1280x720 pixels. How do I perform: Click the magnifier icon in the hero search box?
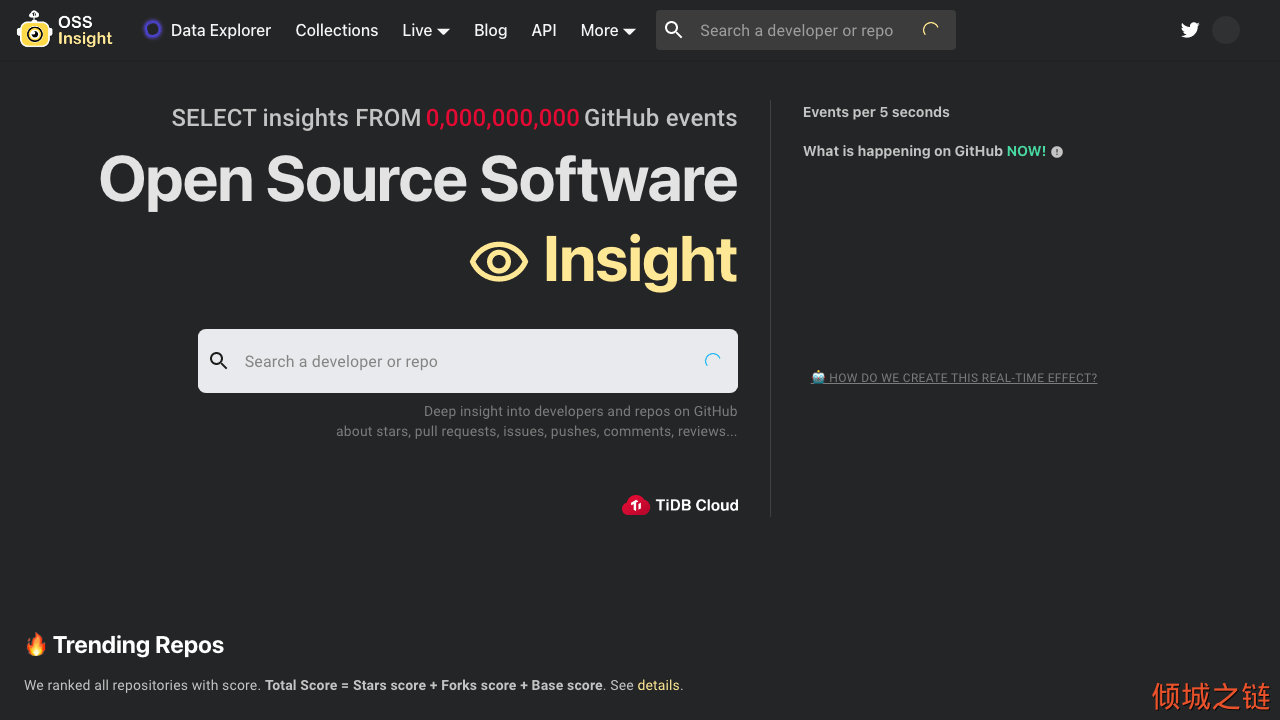tap(219, 361)
